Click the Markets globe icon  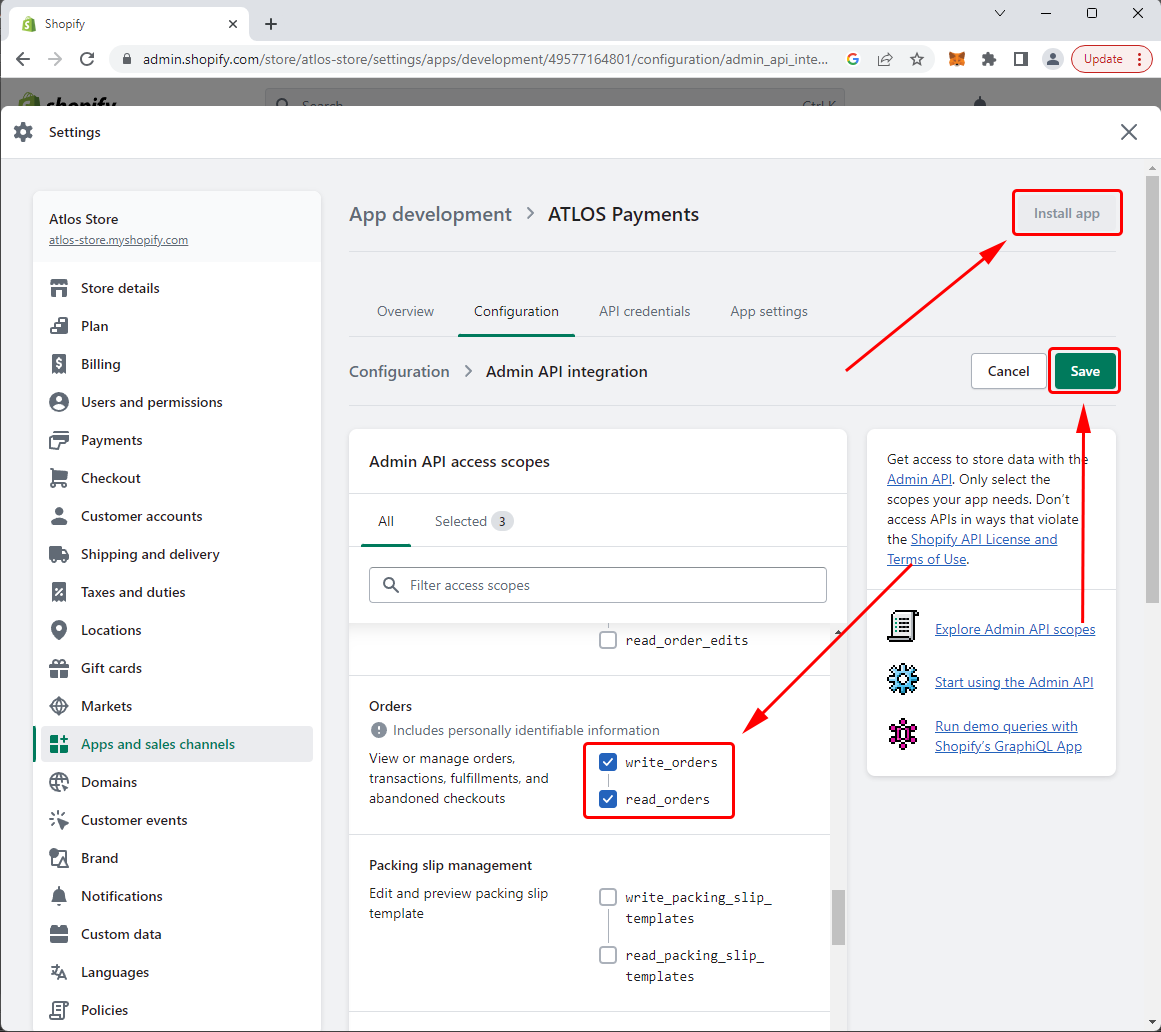(x=59, y=706)
